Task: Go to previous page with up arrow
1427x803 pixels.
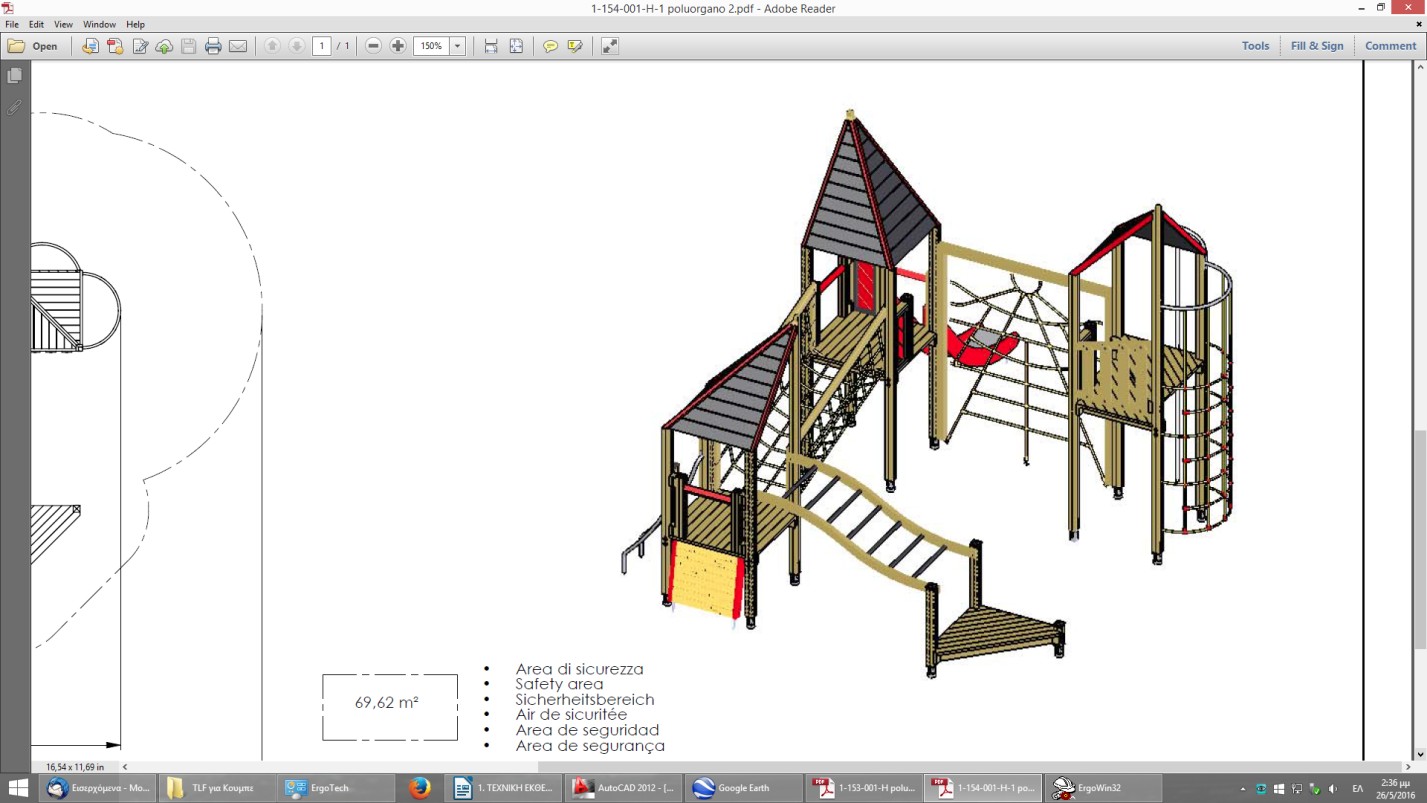Action: pos(272,46)
